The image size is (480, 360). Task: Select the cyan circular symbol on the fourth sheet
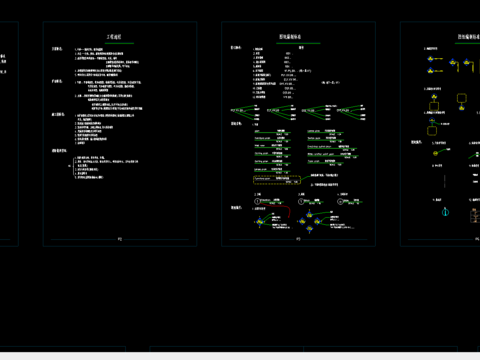point(445,212)
